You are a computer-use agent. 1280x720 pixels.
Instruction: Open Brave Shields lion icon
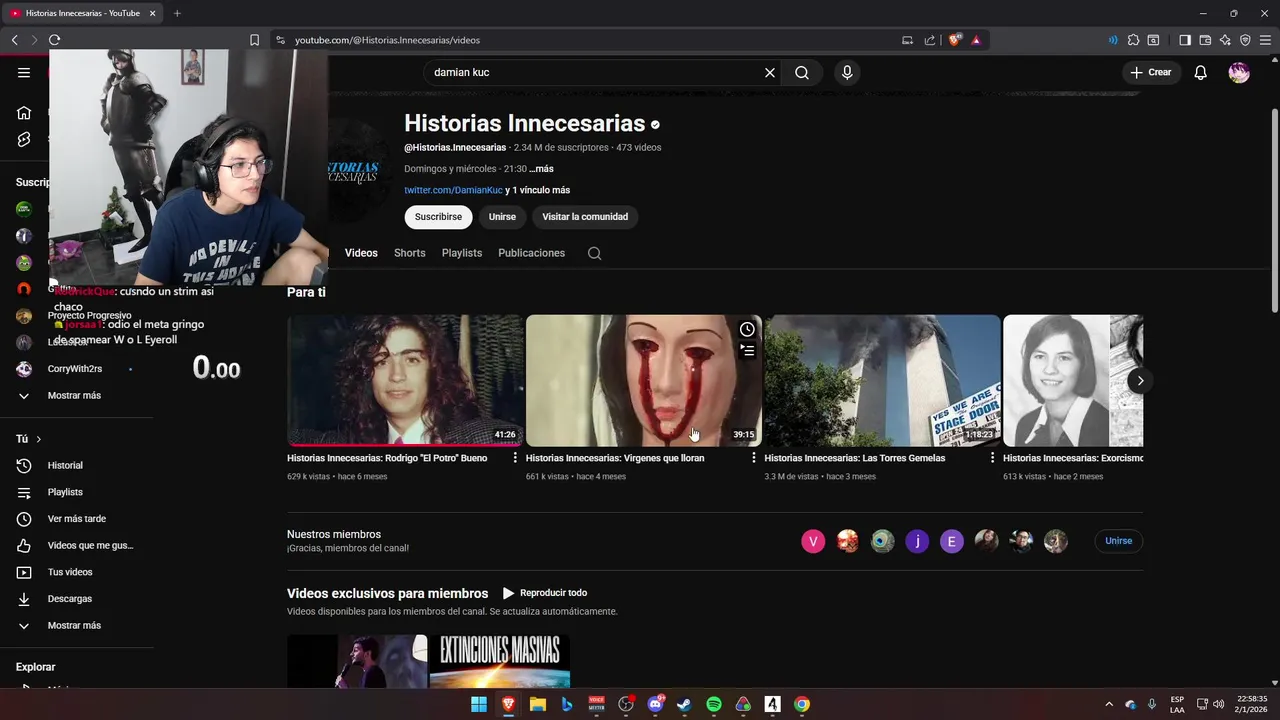955,40
